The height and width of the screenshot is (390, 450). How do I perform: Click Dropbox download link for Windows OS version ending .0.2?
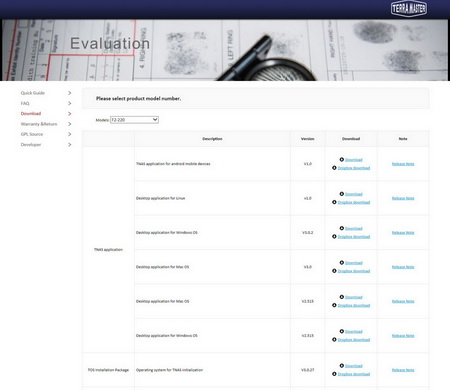point(354,237)
